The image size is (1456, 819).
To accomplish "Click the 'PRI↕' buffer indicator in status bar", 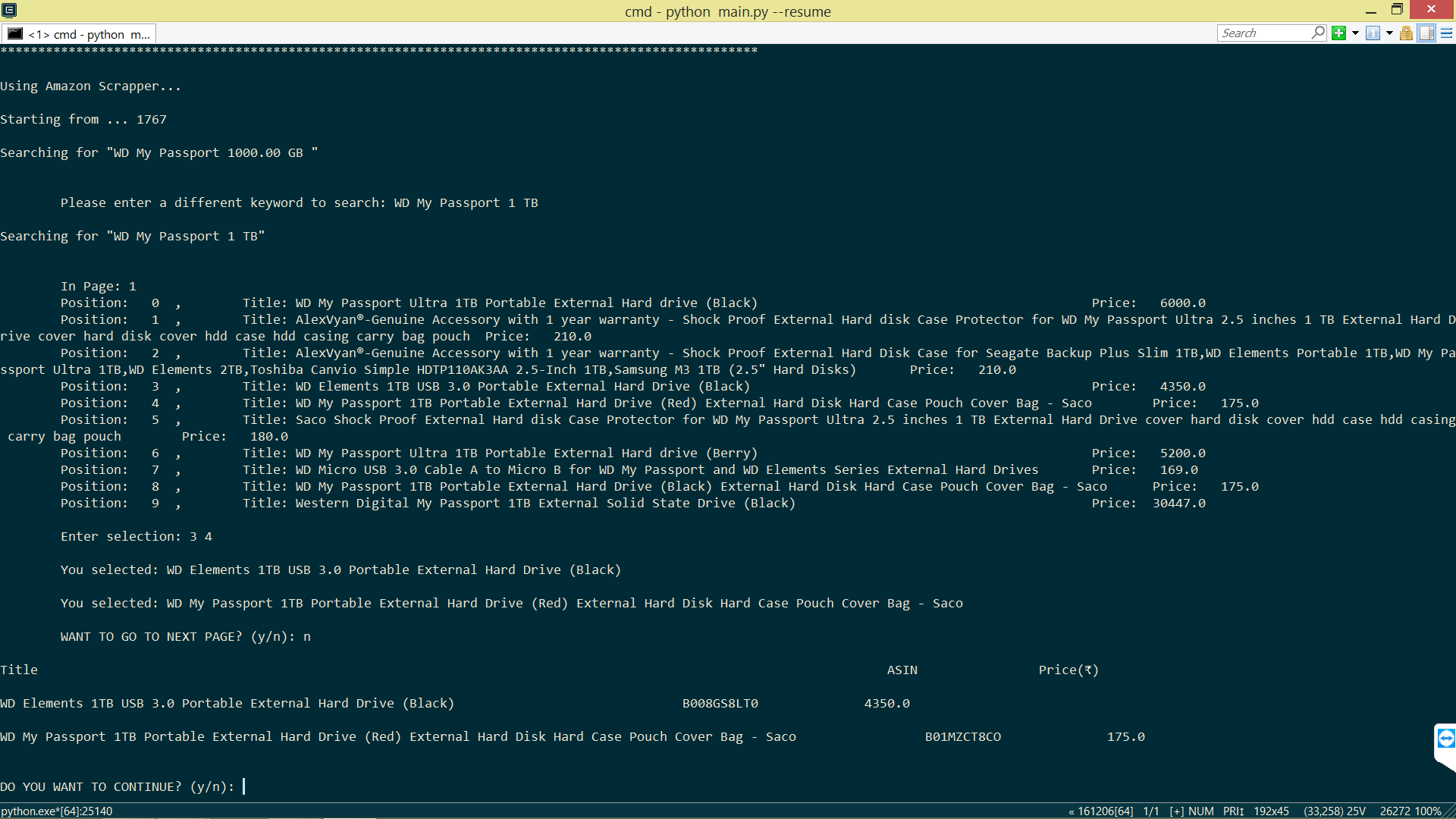I will (x=1233, y=811).
